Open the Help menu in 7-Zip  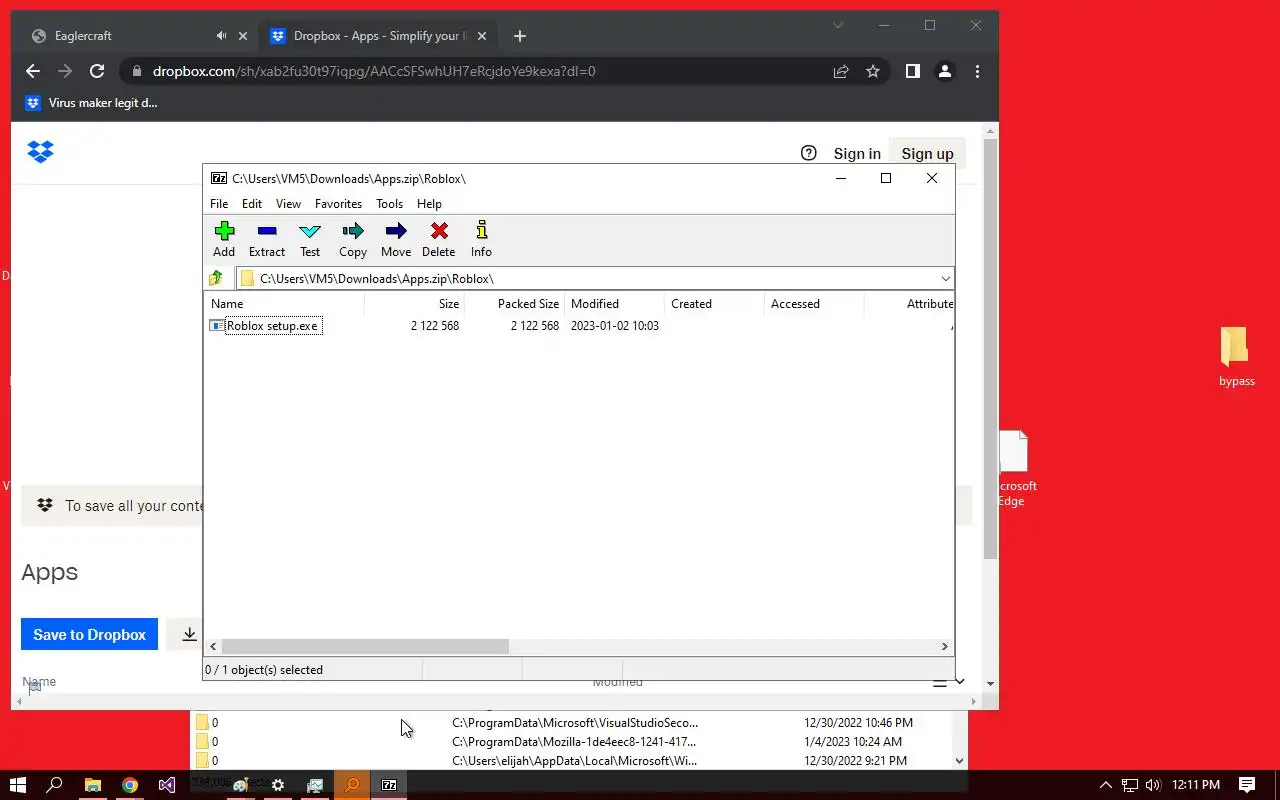coord(429,204)
